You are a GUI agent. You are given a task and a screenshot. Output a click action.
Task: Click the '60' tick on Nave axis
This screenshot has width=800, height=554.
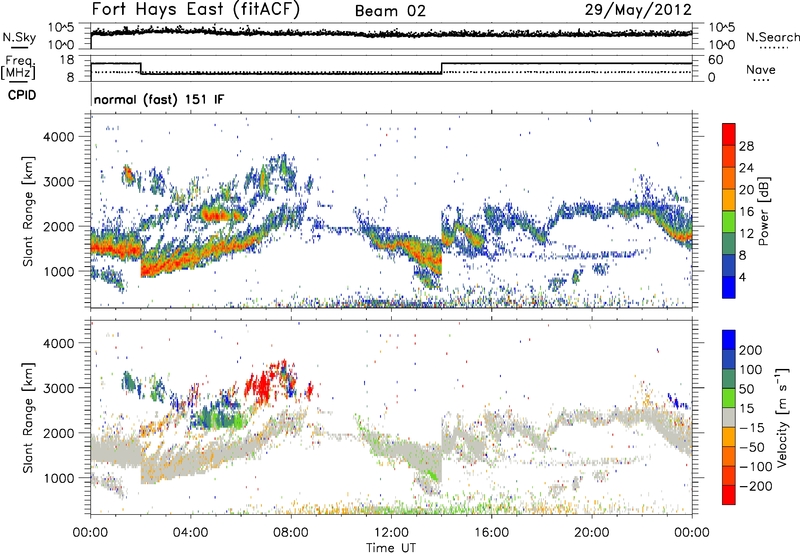coord(716,60)
